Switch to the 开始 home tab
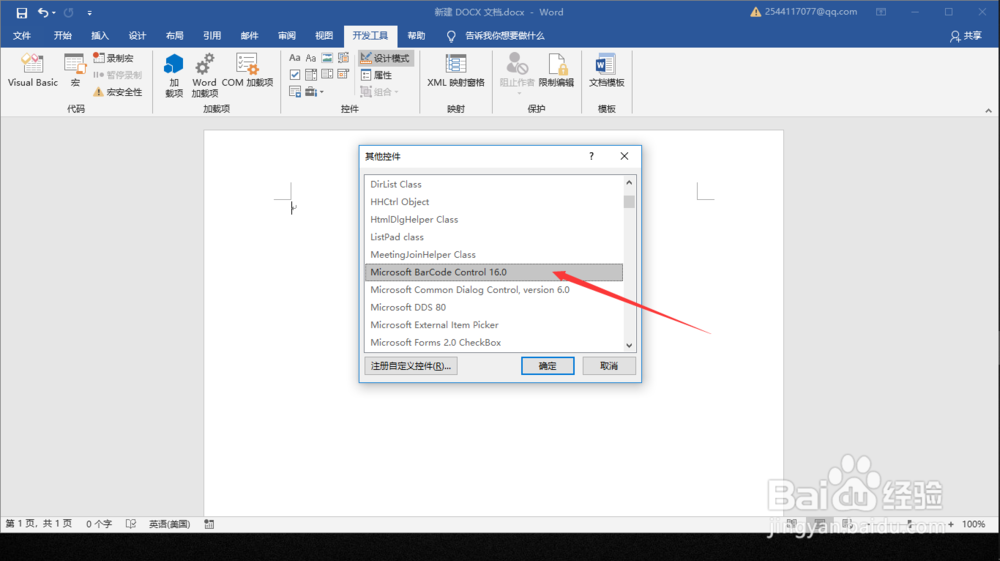 [x=62, y=36]
